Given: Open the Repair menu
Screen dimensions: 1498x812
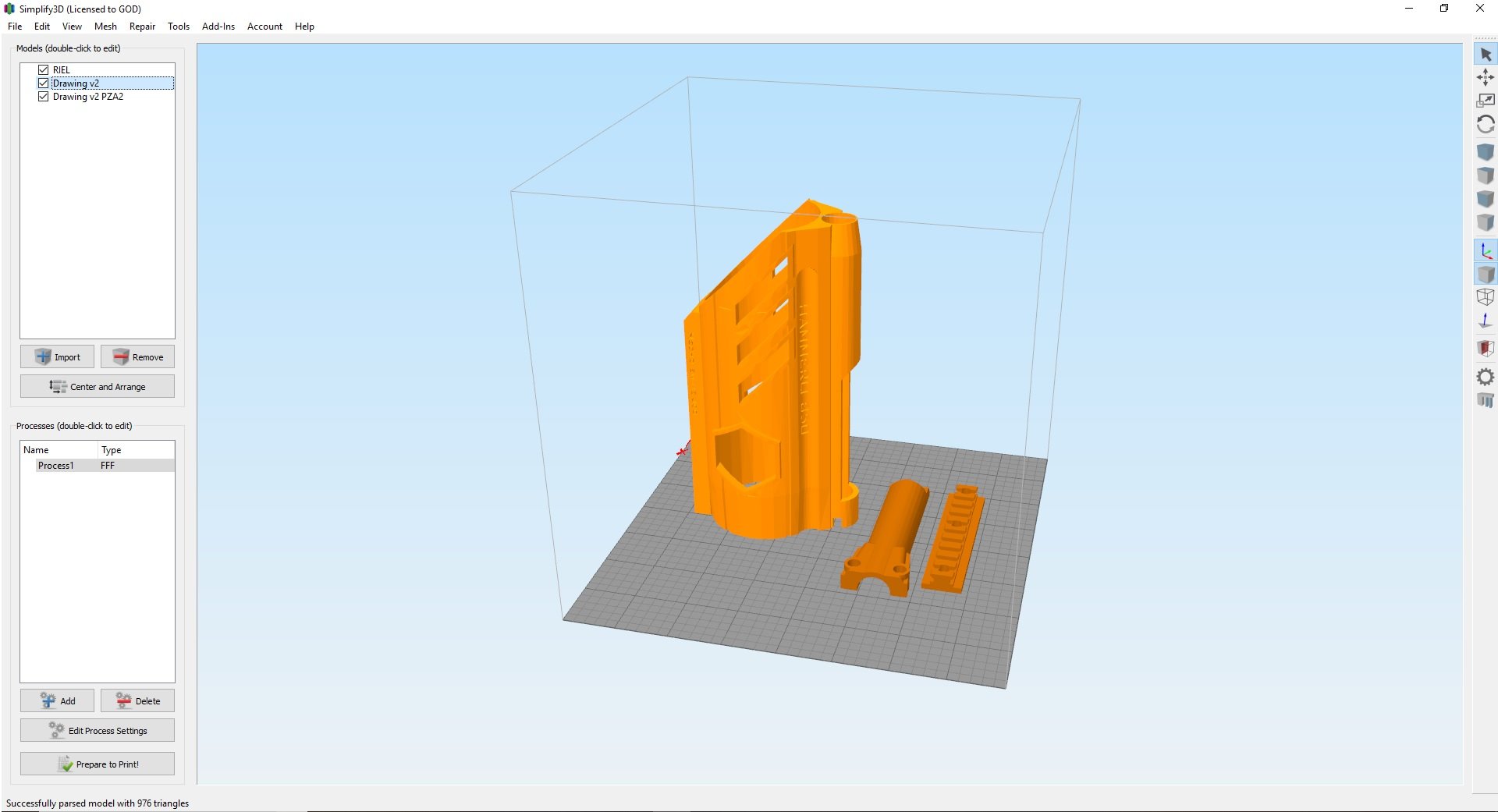Looking at the screenshot, I should (x=142, y=27).
